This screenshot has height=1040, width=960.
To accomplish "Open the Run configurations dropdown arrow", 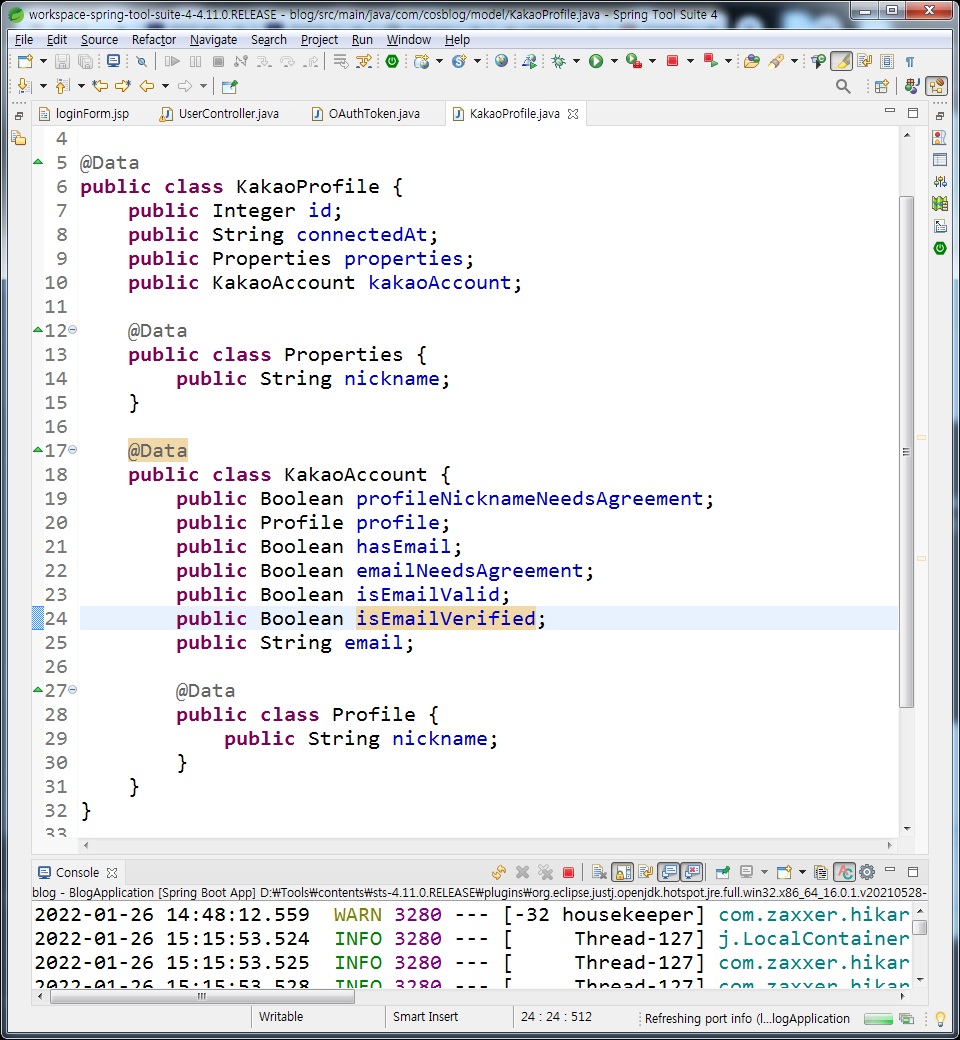I will pyautogui.click(x=614, y=62).
